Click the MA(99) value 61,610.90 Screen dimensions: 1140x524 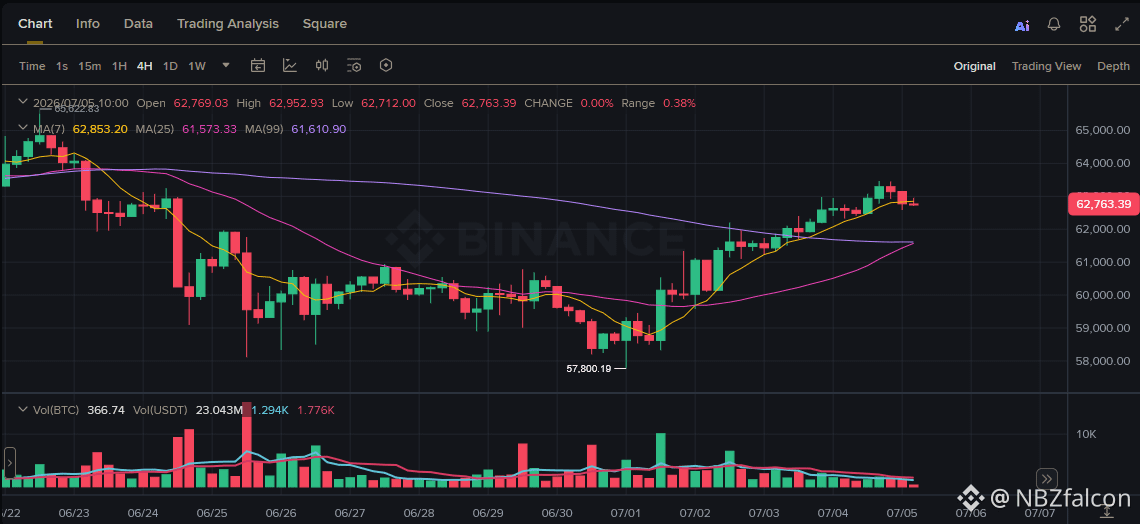pos(318,129)
